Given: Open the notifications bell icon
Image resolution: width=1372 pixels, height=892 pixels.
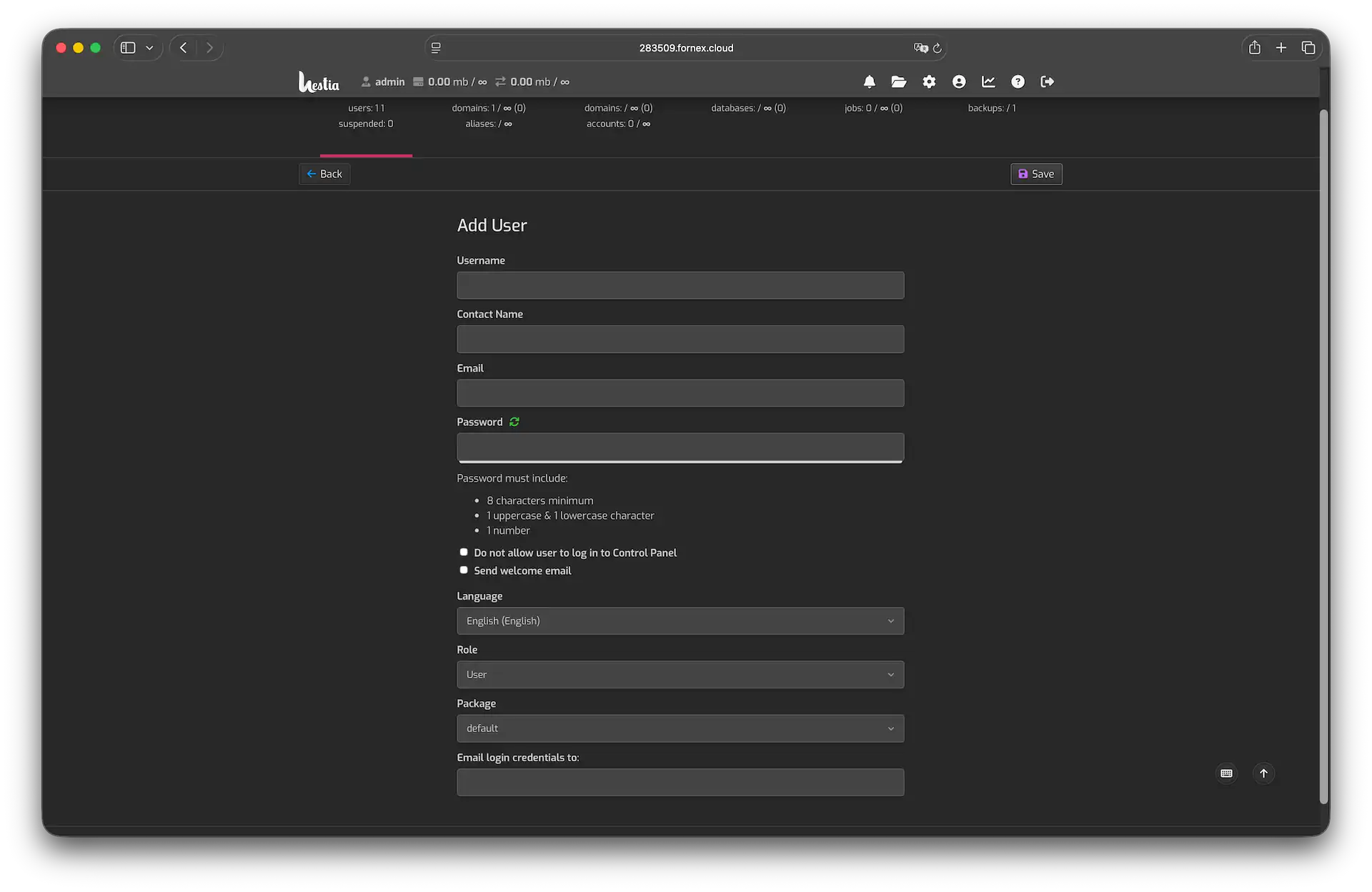Looking at the screenshot, I should [x=869, y=82].
